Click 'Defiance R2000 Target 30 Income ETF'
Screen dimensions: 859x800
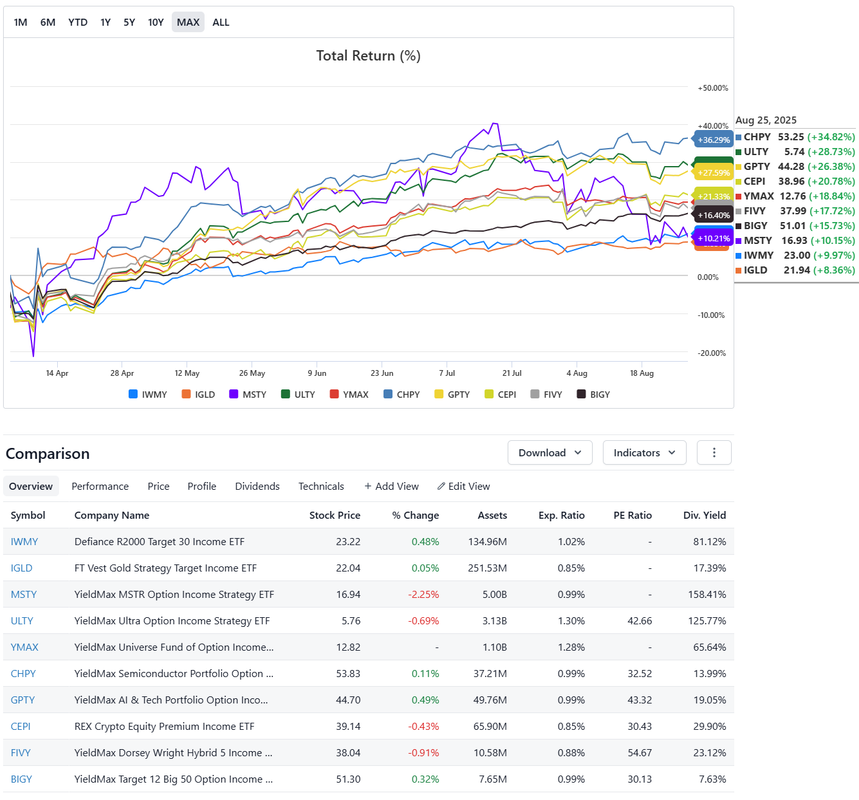[x=159, y=541]
